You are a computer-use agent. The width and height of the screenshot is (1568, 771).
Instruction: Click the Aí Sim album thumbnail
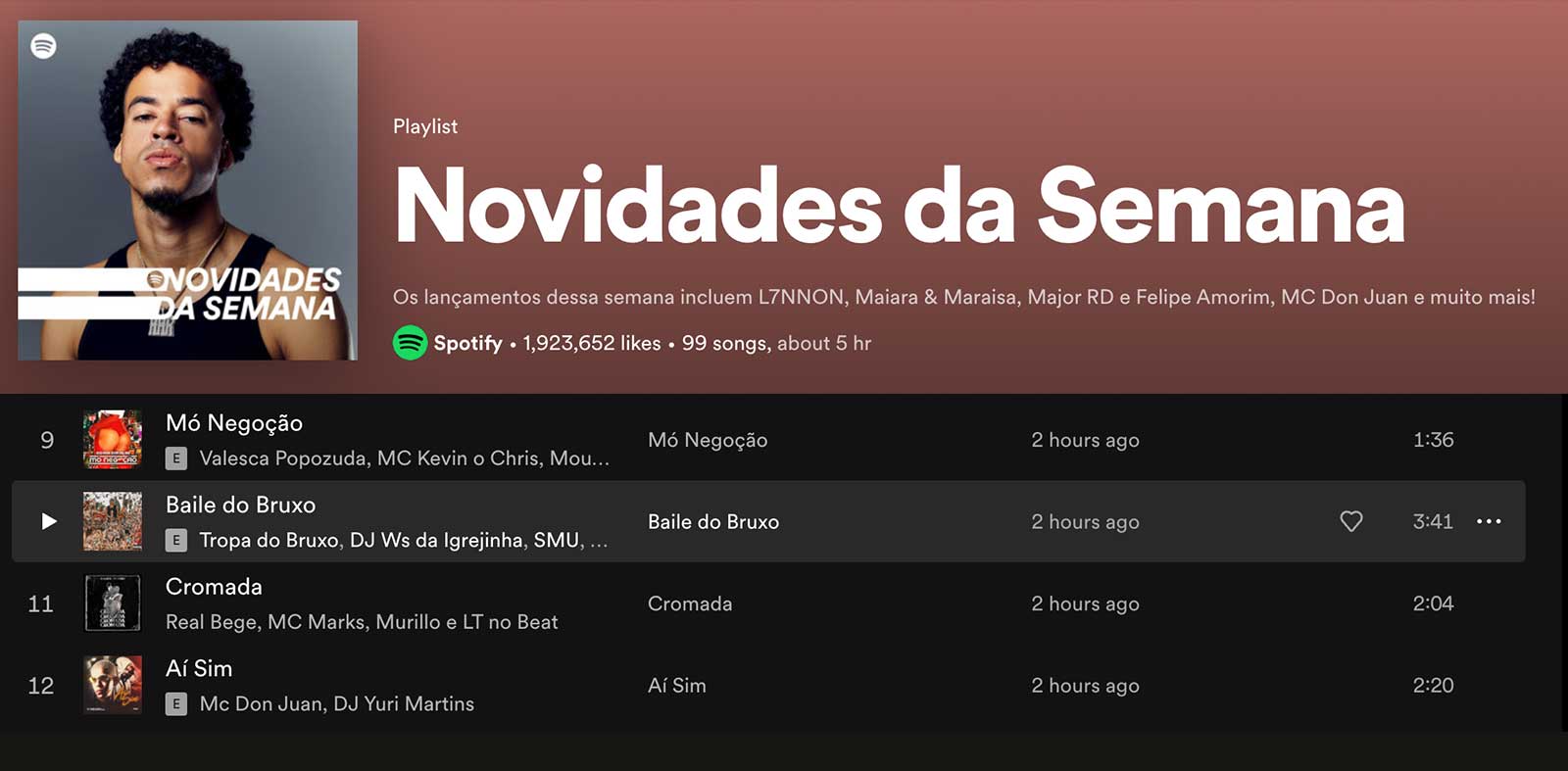pos(113,685)
